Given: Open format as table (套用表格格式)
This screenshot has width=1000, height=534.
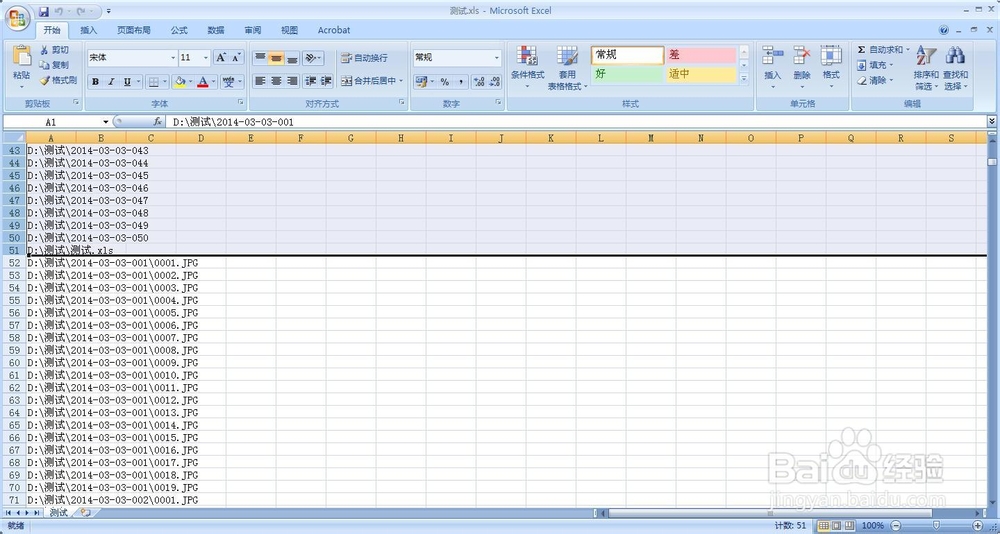Looking at the screenshot, I should (567, 67).
